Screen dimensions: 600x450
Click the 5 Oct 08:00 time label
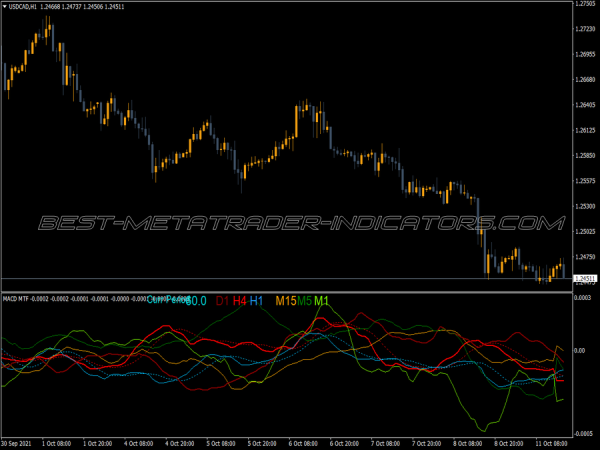click(221, 443)
